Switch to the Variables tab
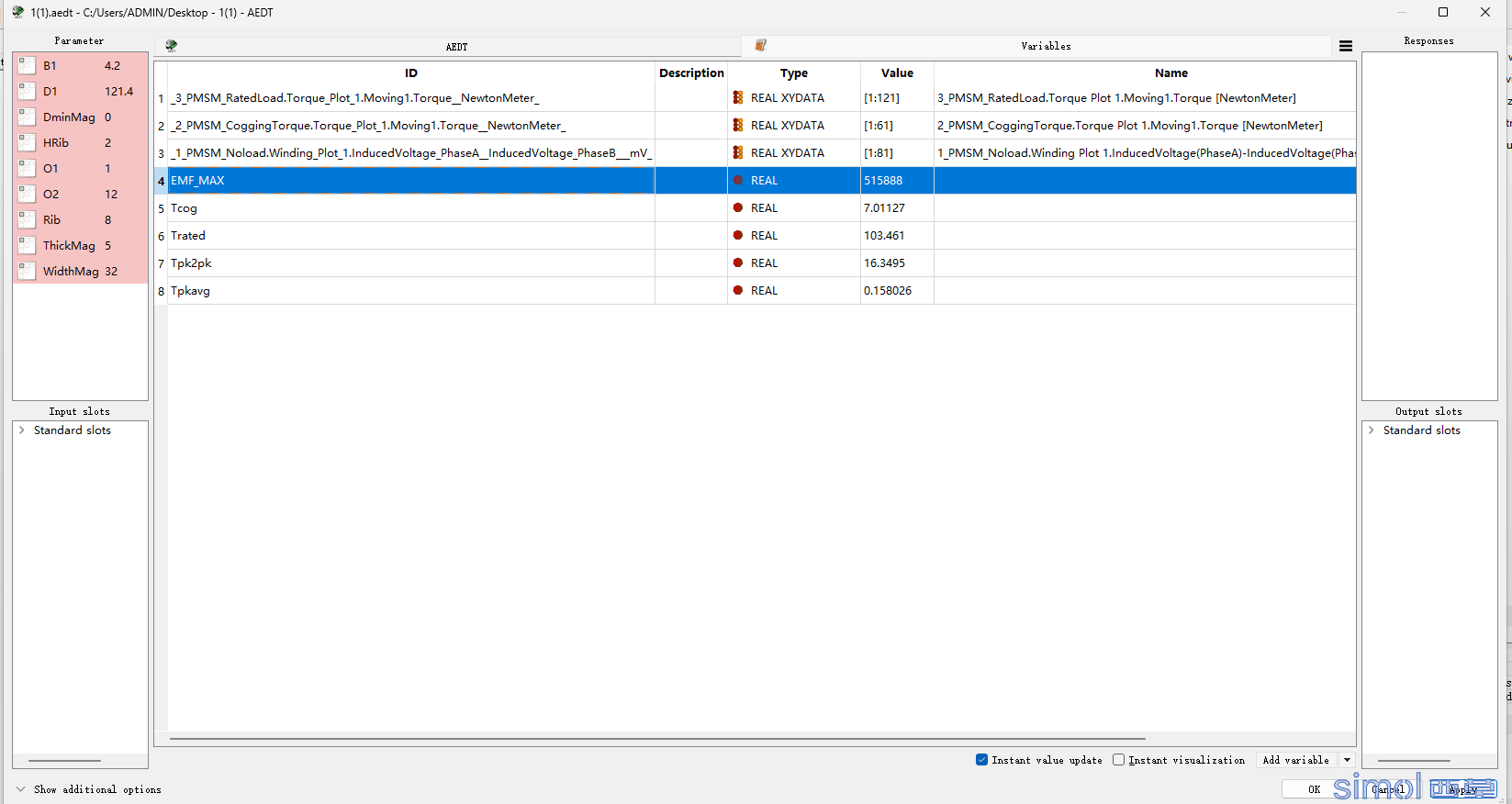1512x804 pixels. [1036, 46]
